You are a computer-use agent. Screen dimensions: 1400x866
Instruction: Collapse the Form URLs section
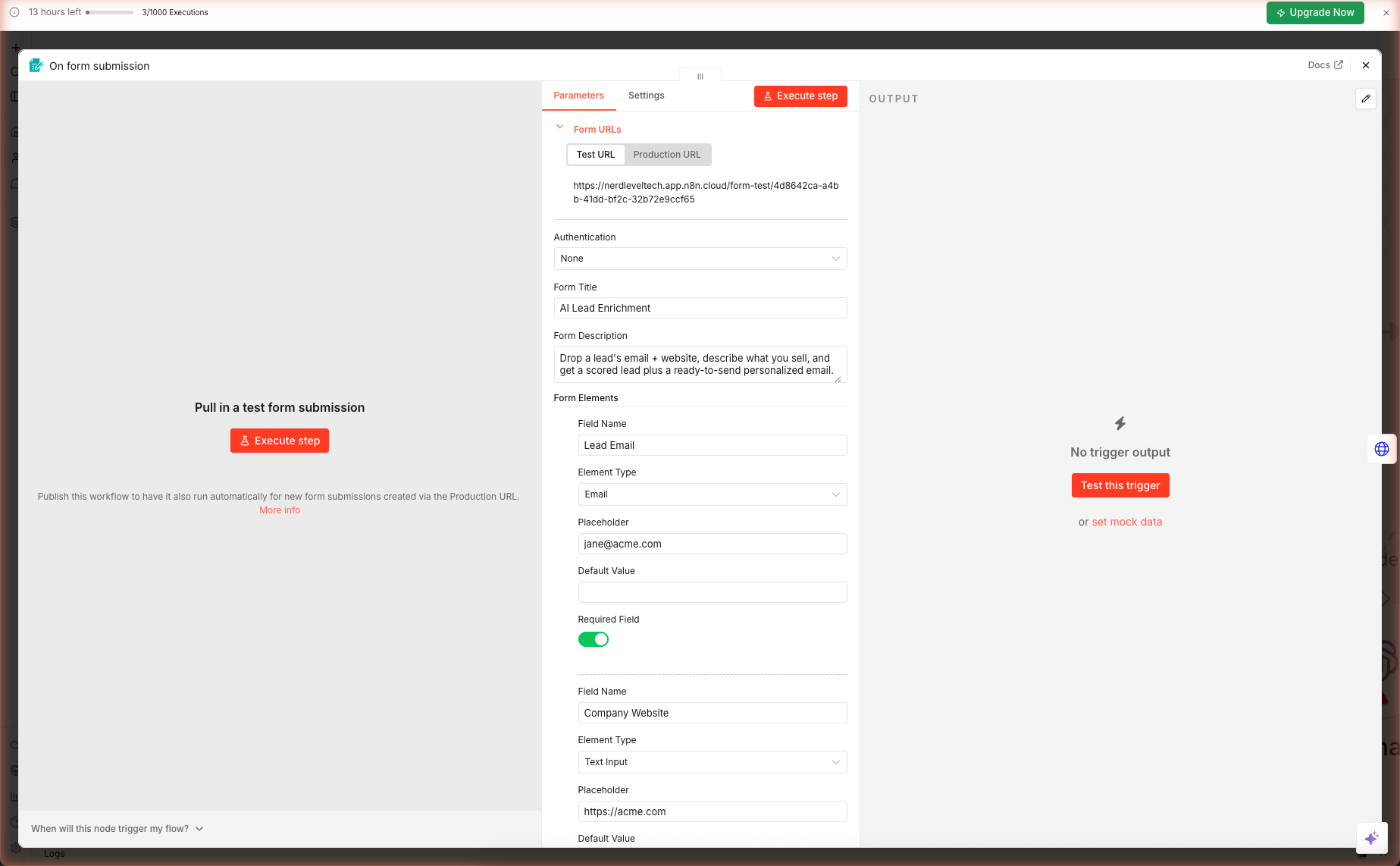click(x=560, y=127)
